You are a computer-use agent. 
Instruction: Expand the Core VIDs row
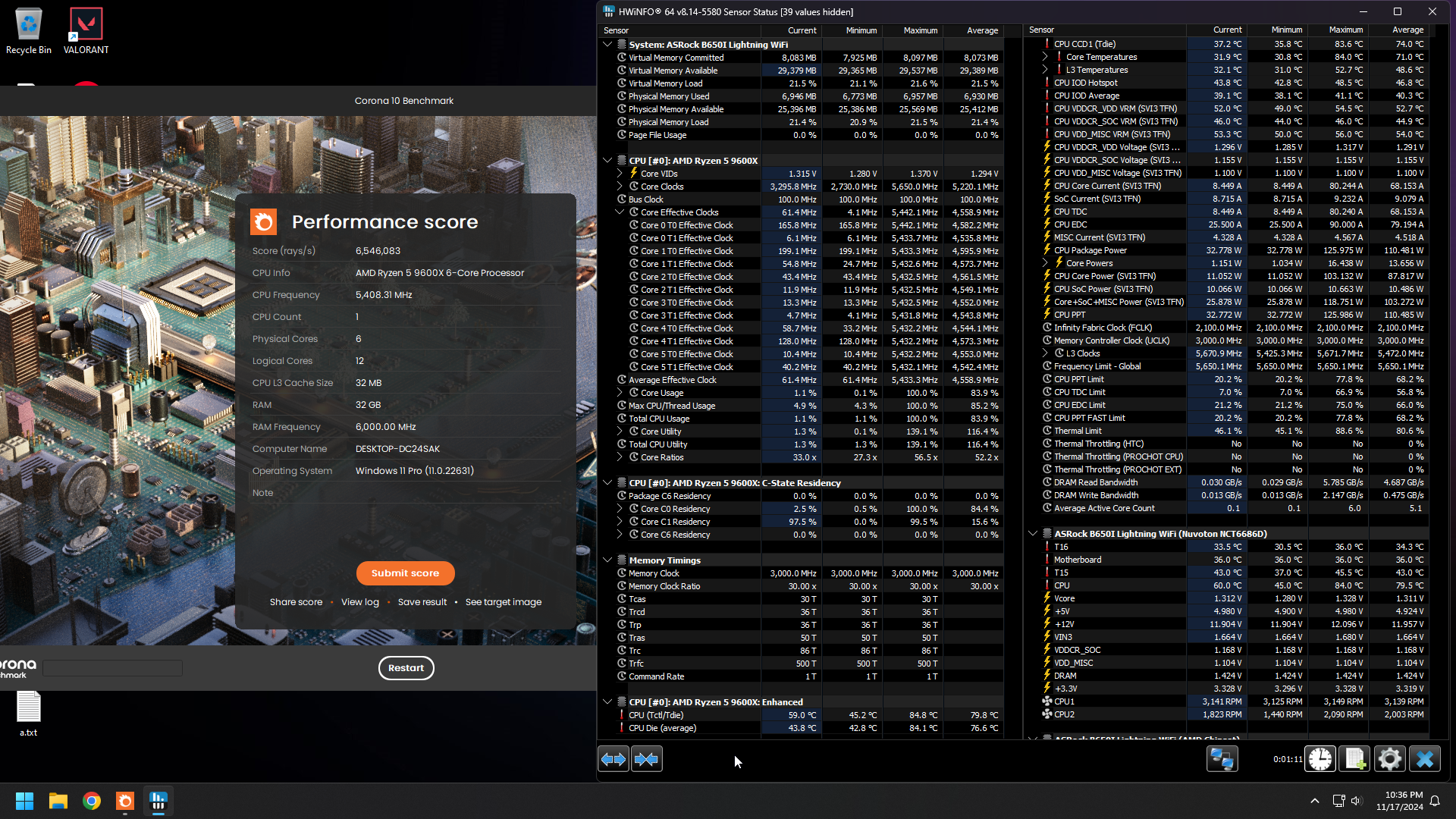620,174
